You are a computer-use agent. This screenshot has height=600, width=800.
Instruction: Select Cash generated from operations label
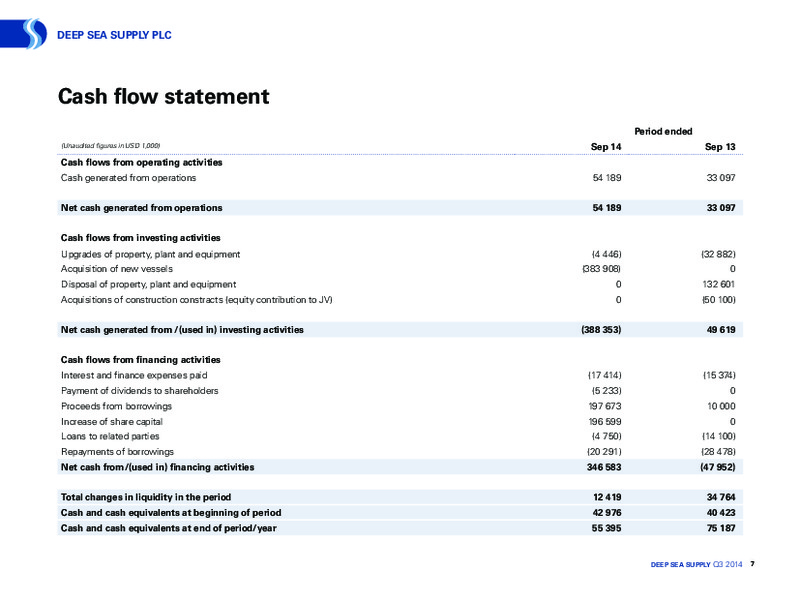(x=128, y=178)
